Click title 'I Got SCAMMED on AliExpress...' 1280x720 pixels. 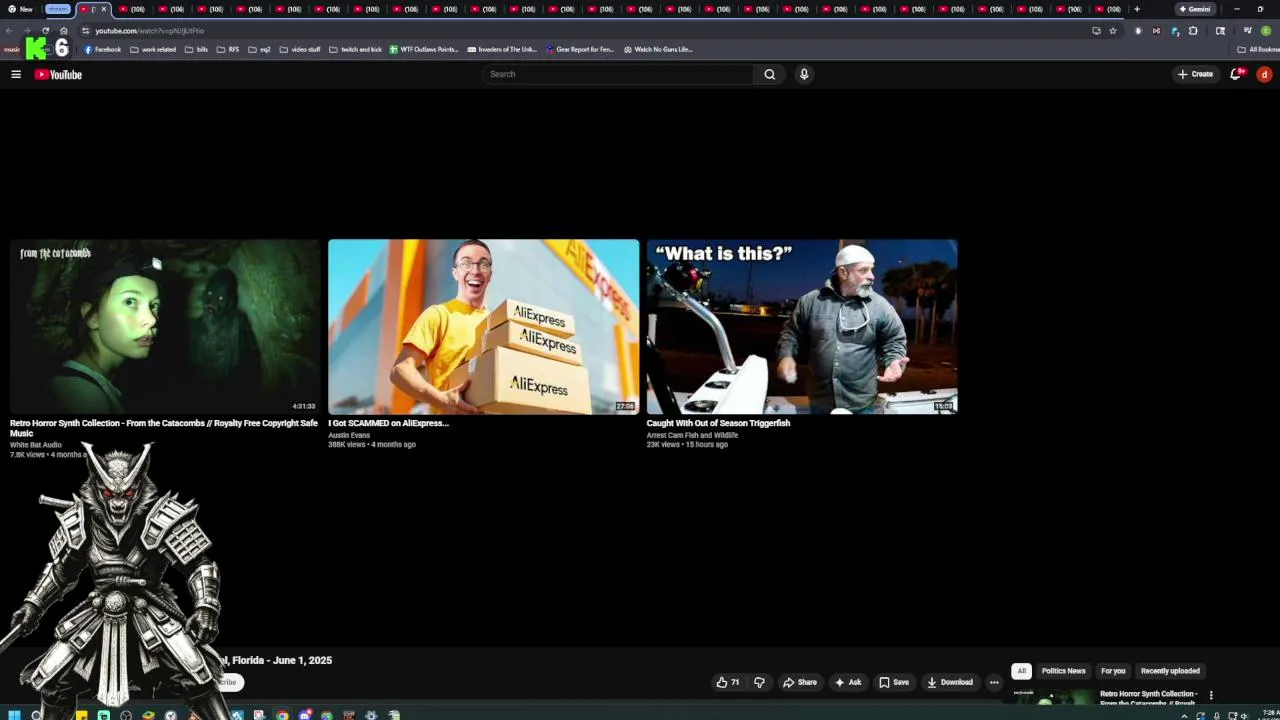pos(388,423)
